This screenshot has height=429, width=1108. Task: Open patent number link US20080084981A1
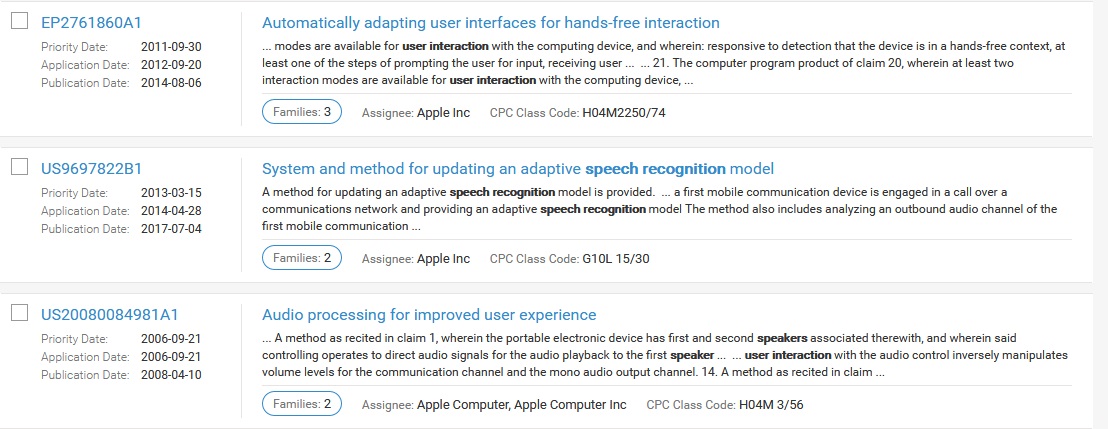[110, 315]
